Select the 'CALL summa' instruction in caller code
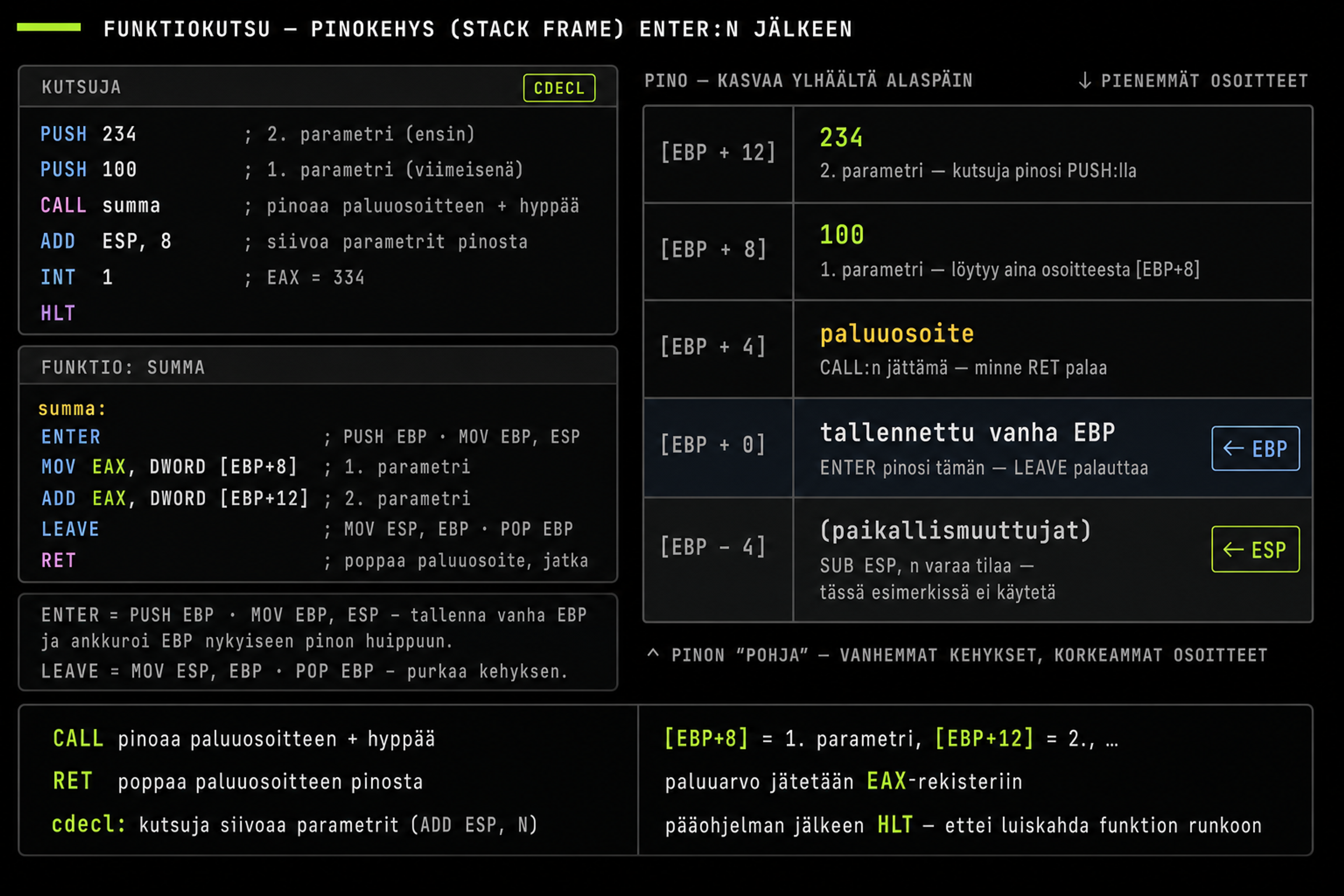This screenshot has width=1344, height=896. pyautogui.click(x=100, y=206)
